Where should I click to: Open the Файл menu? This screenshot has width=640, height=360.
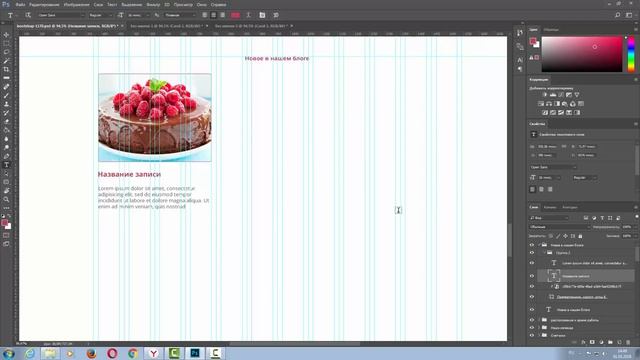click(20, 4)
